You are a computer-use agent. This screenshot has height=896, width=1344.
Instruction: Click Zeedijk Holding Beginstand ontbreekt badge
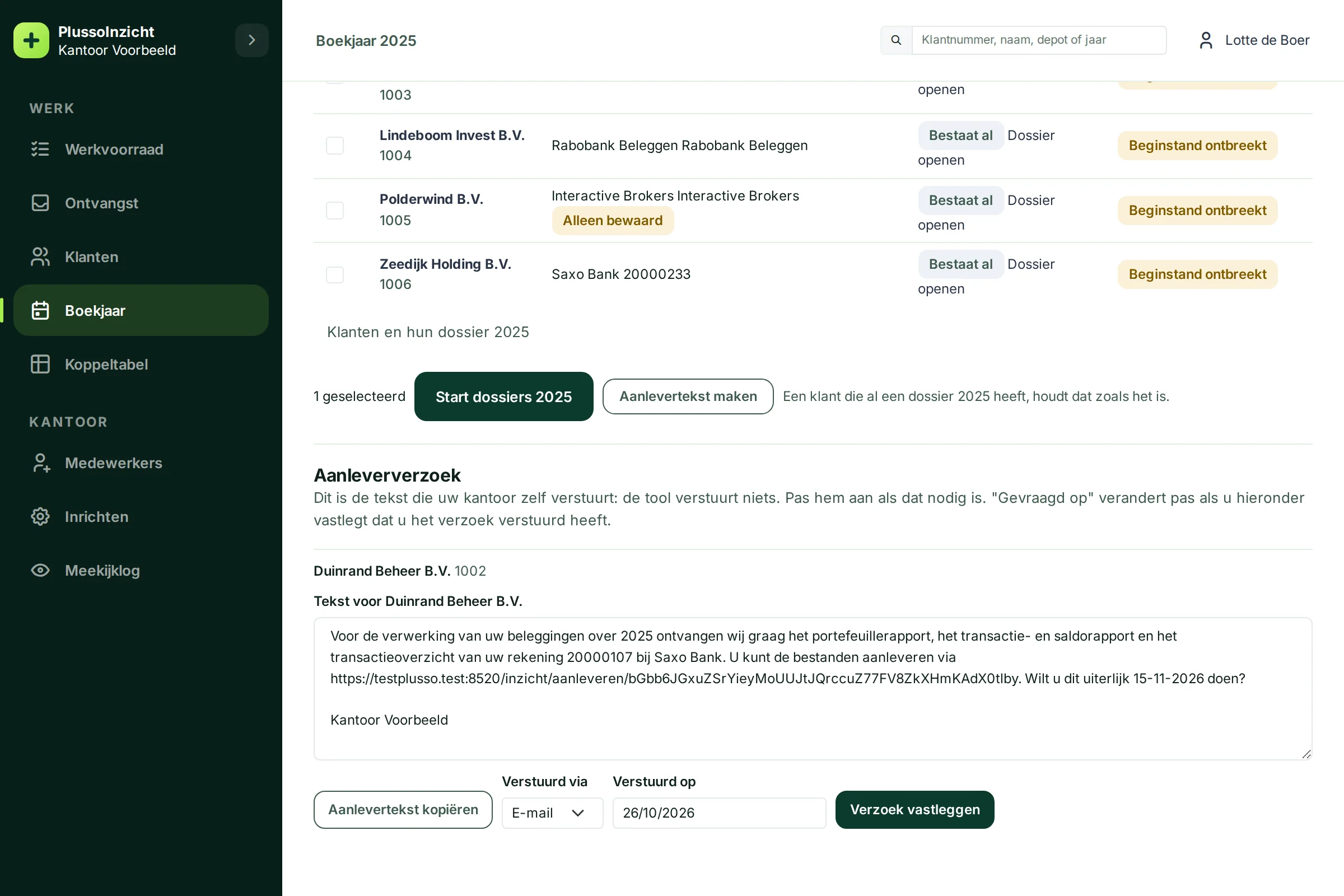tap(1197, 274)
